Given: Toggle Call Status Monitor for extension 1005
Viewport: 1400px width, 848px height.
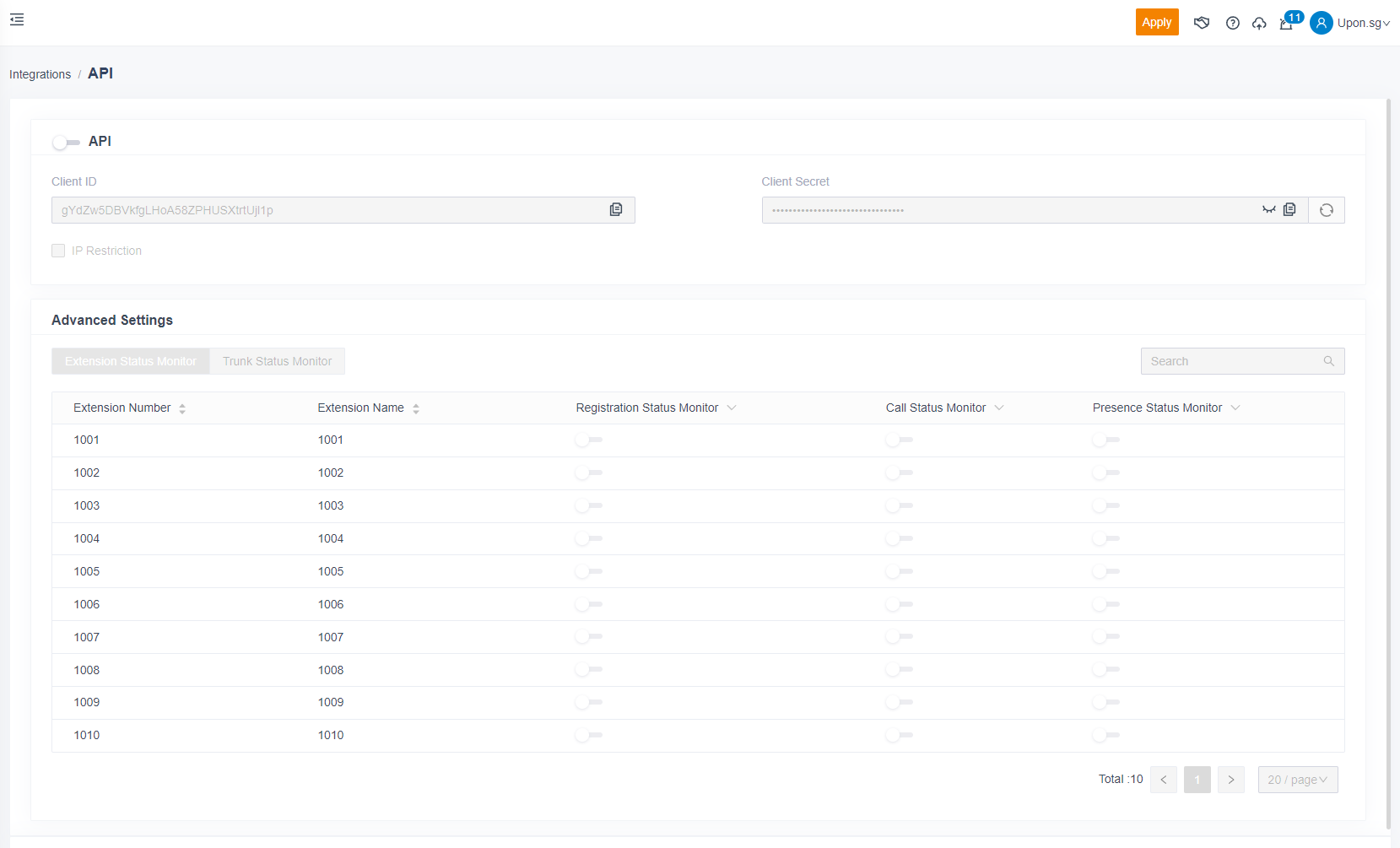Looking at the screenshot, I should 899,571.
